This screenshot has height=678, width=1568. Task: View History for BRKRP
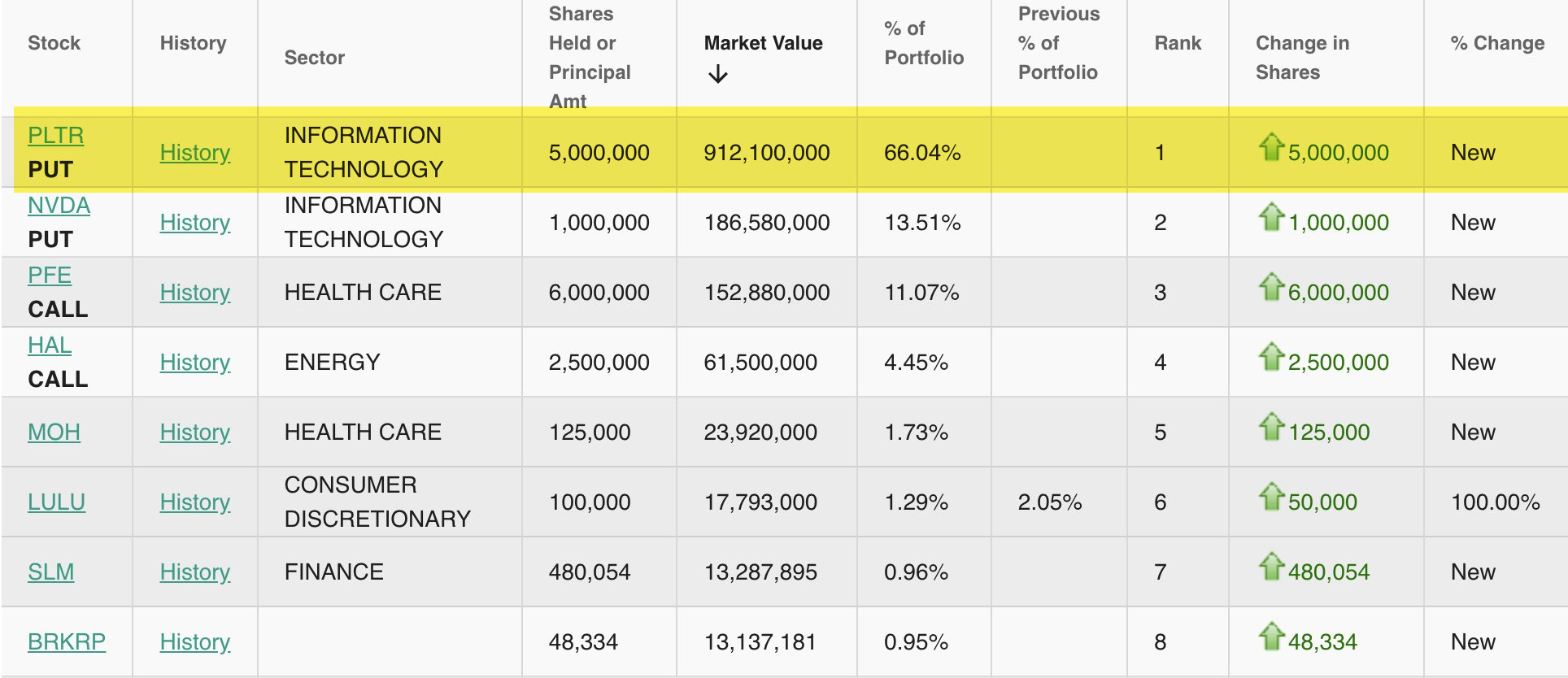[195, 641]
